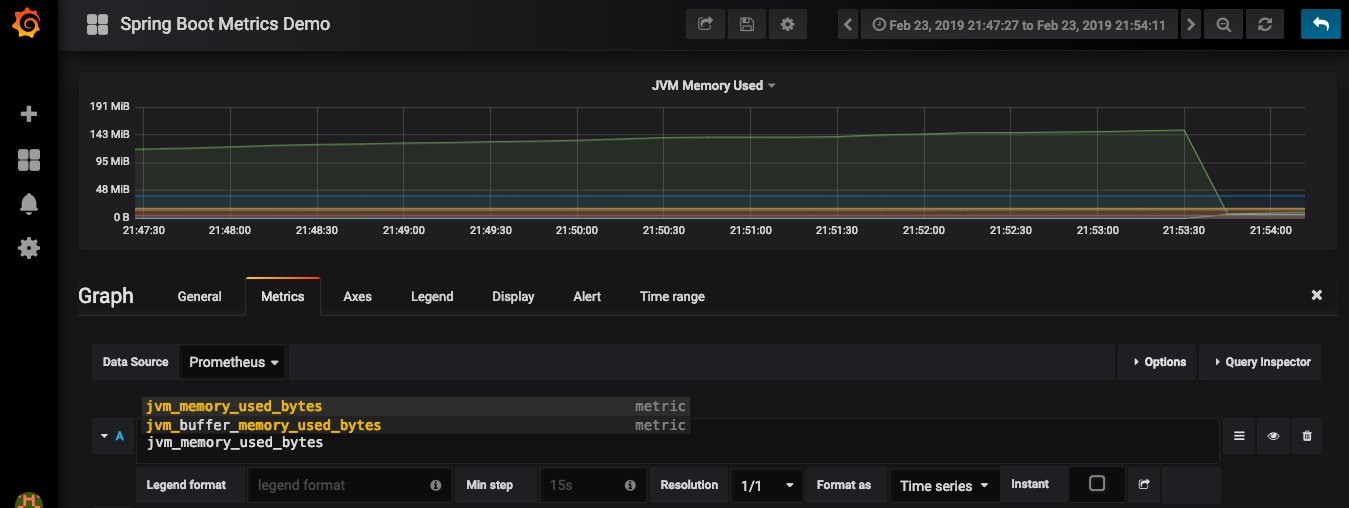Open query A hamburger menu
Screen dimensions: 1349x508
pos(1239,436)
